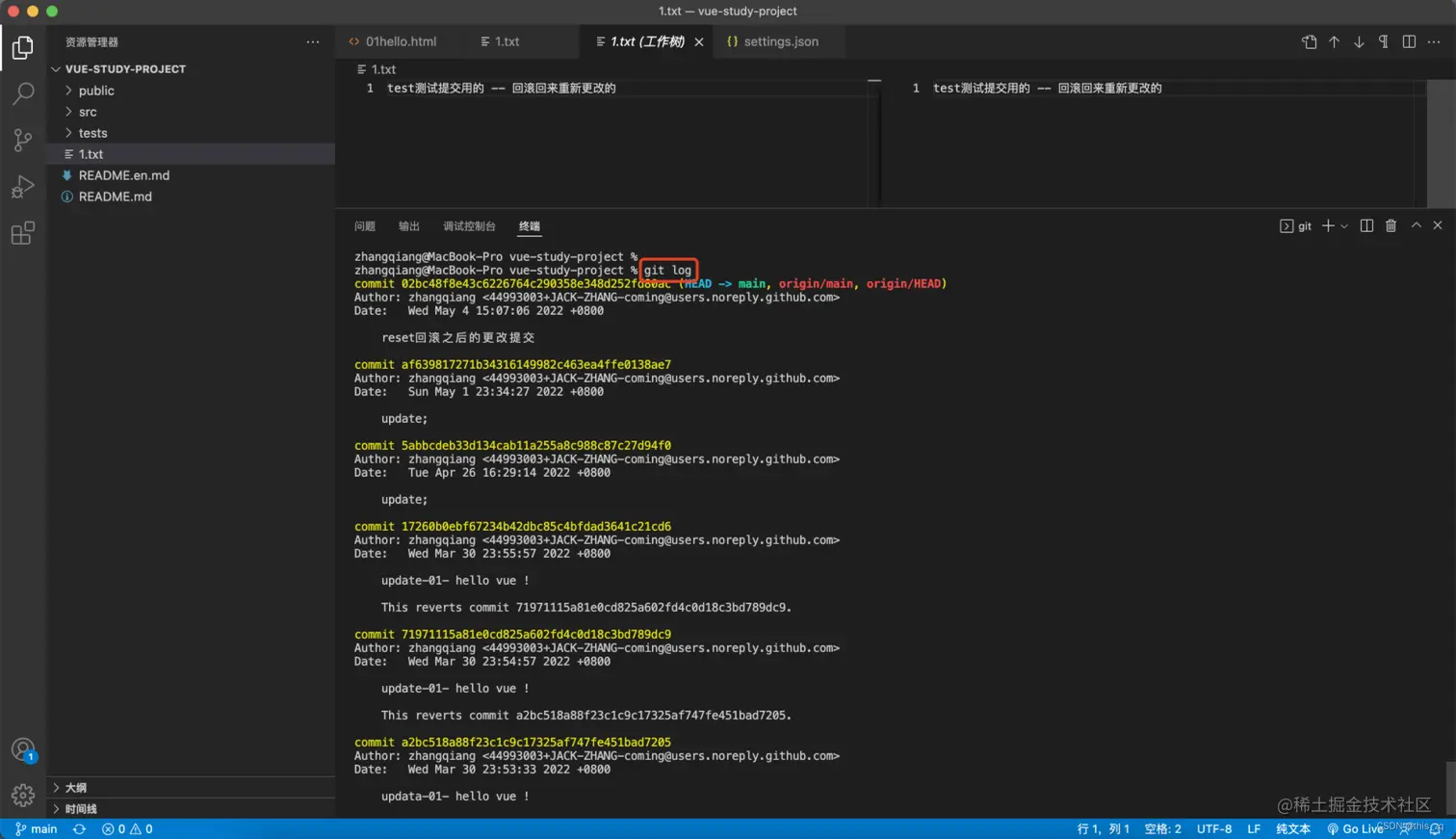Open editor more actions ellipsis

click(1434, 41)
